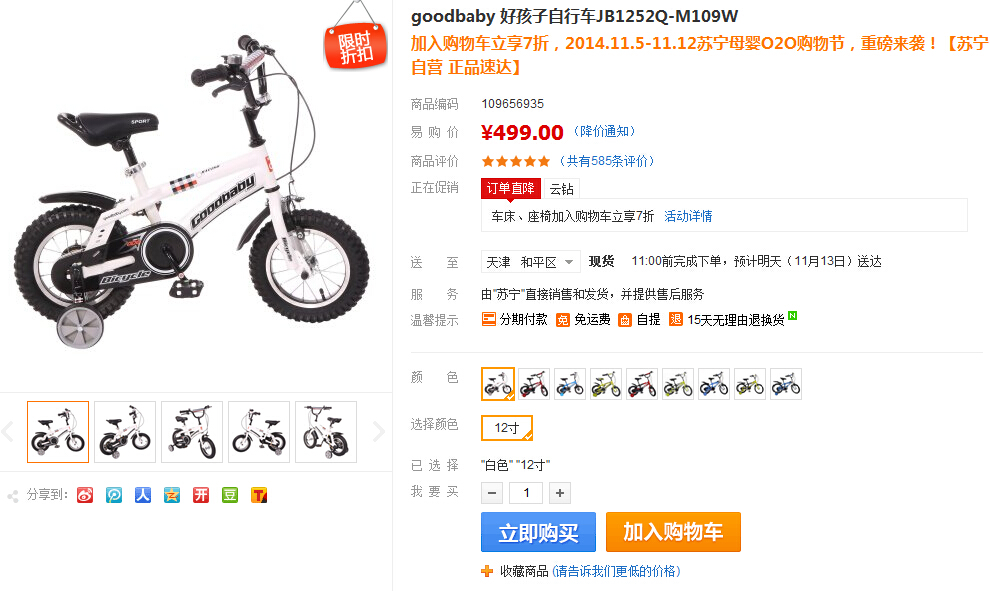Screen dimensions: 990x591
Task: View the last bike thumbnail in the gallery strip
Action: (326, 432)
